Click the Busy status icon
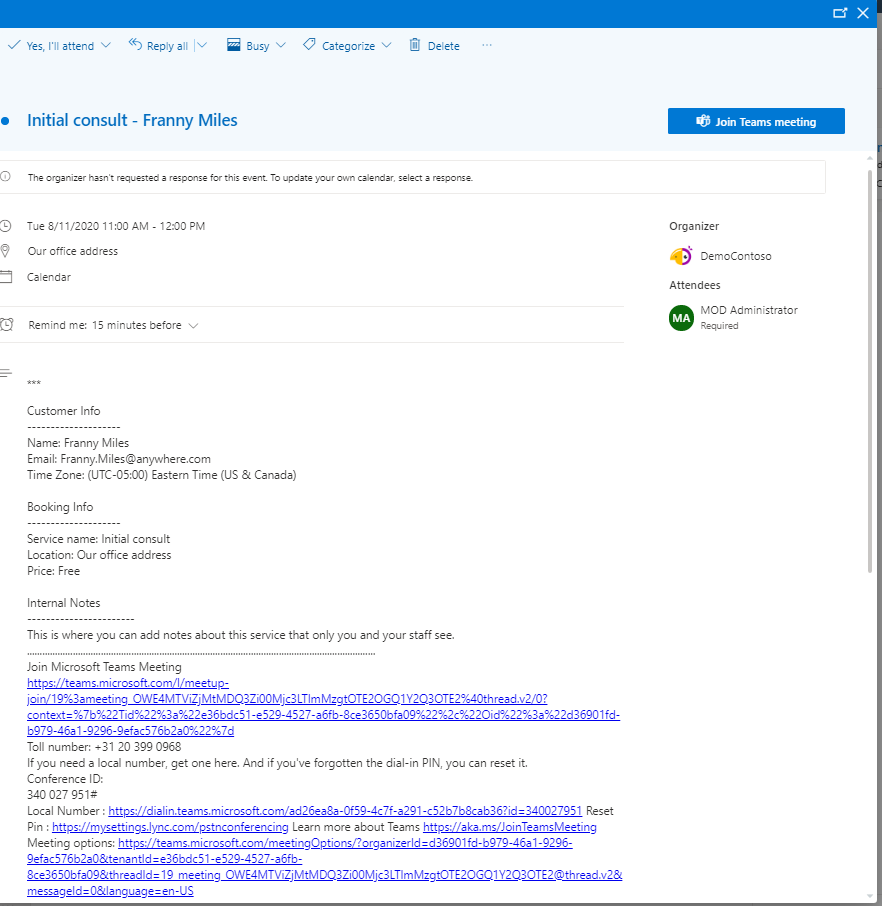Screen dimensions: 882x906 [234, 45]
